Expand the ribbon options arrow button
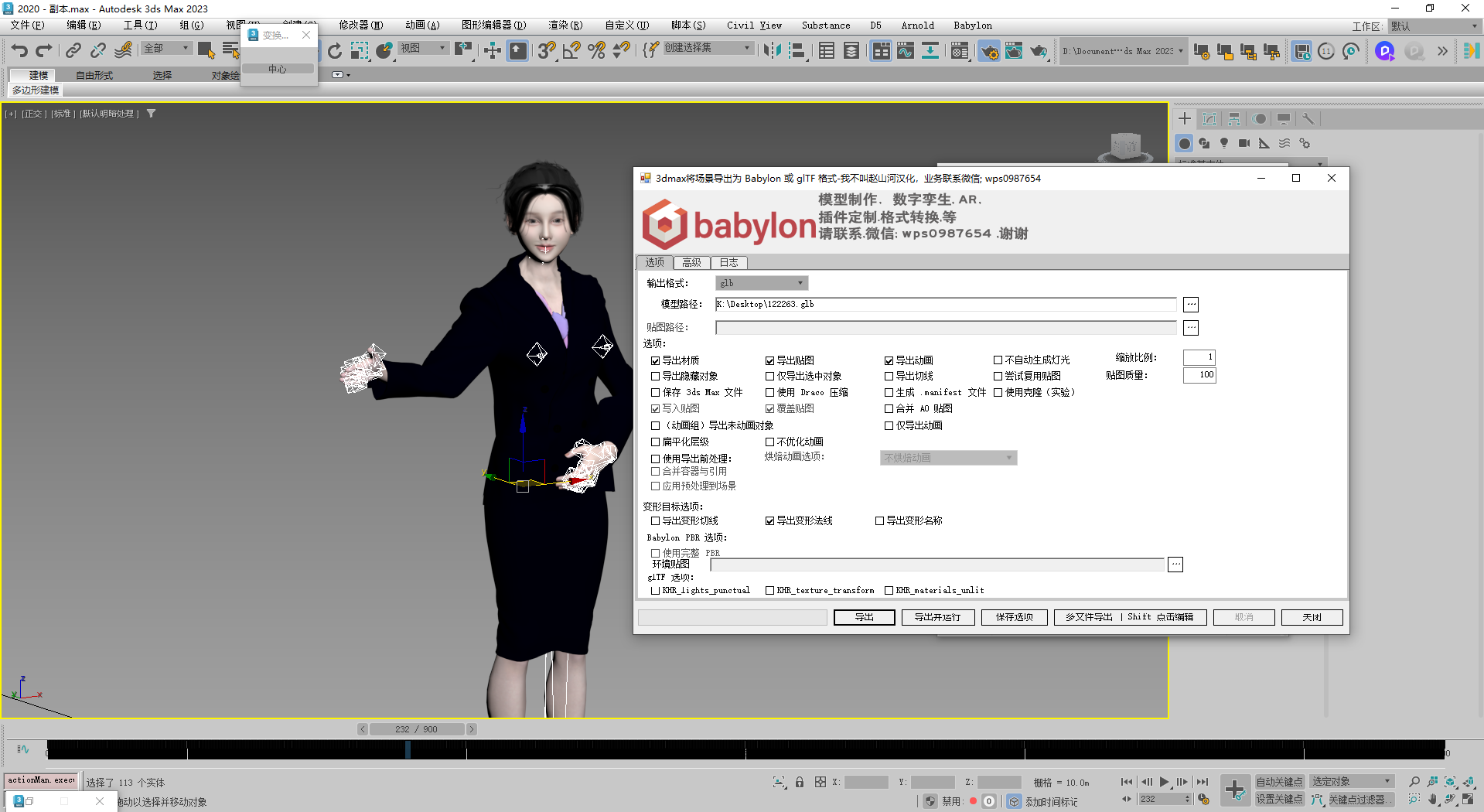 341,75
